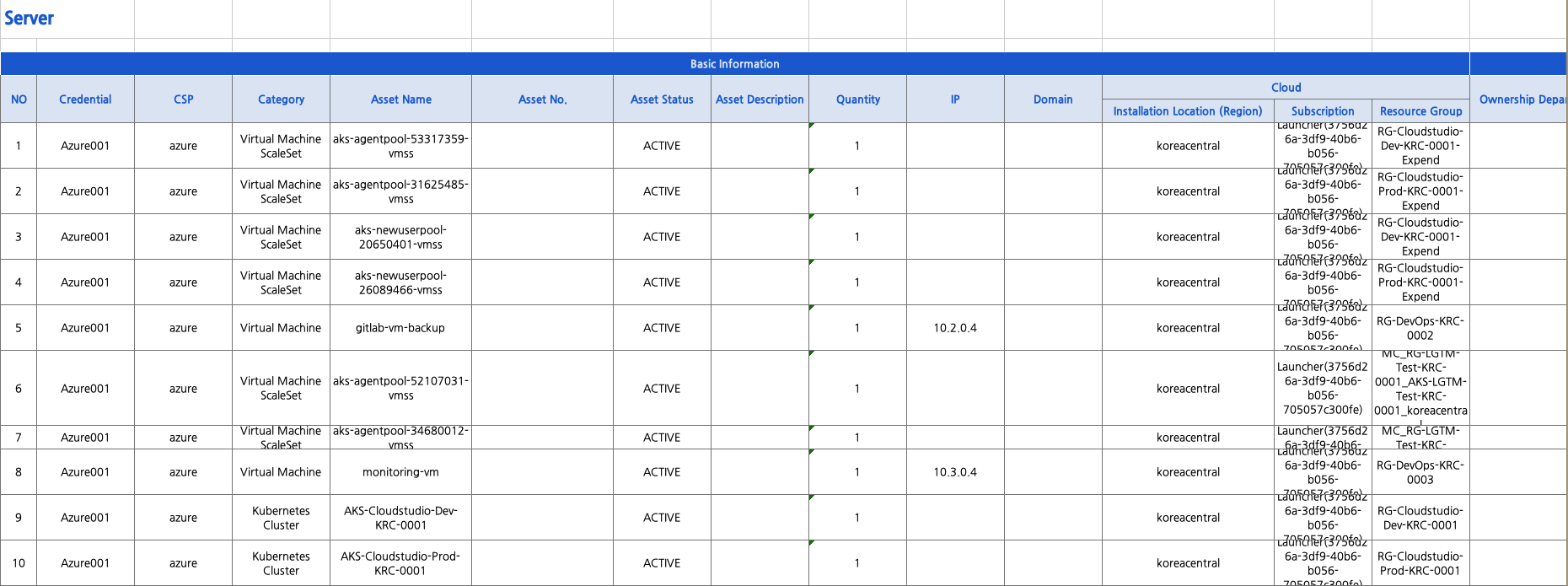Select the gitlab-vm-backup asset name cell

[400, 328]
